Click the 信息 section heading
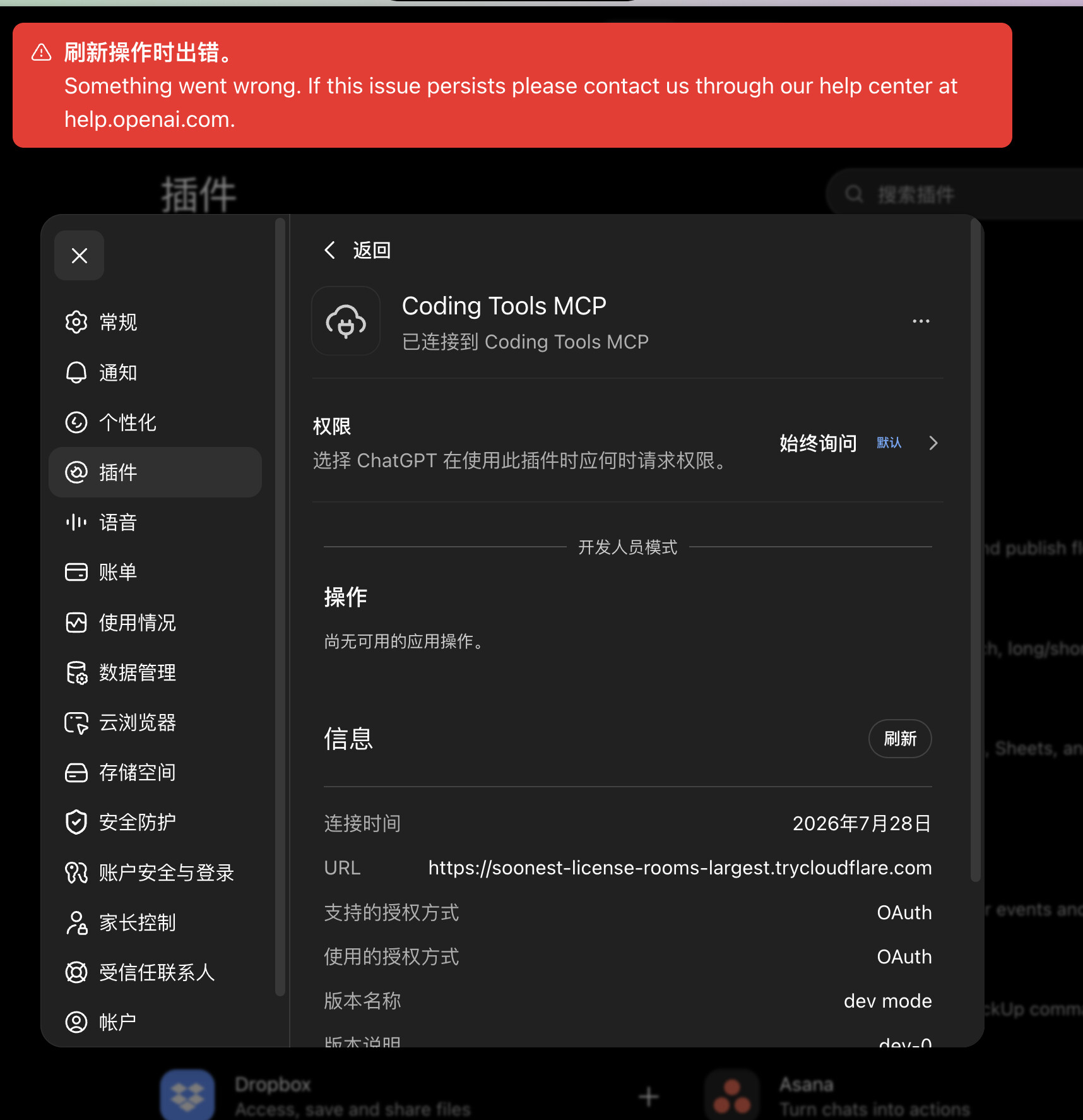The width and height of the screenshot is (1083, 1120). 348,739
